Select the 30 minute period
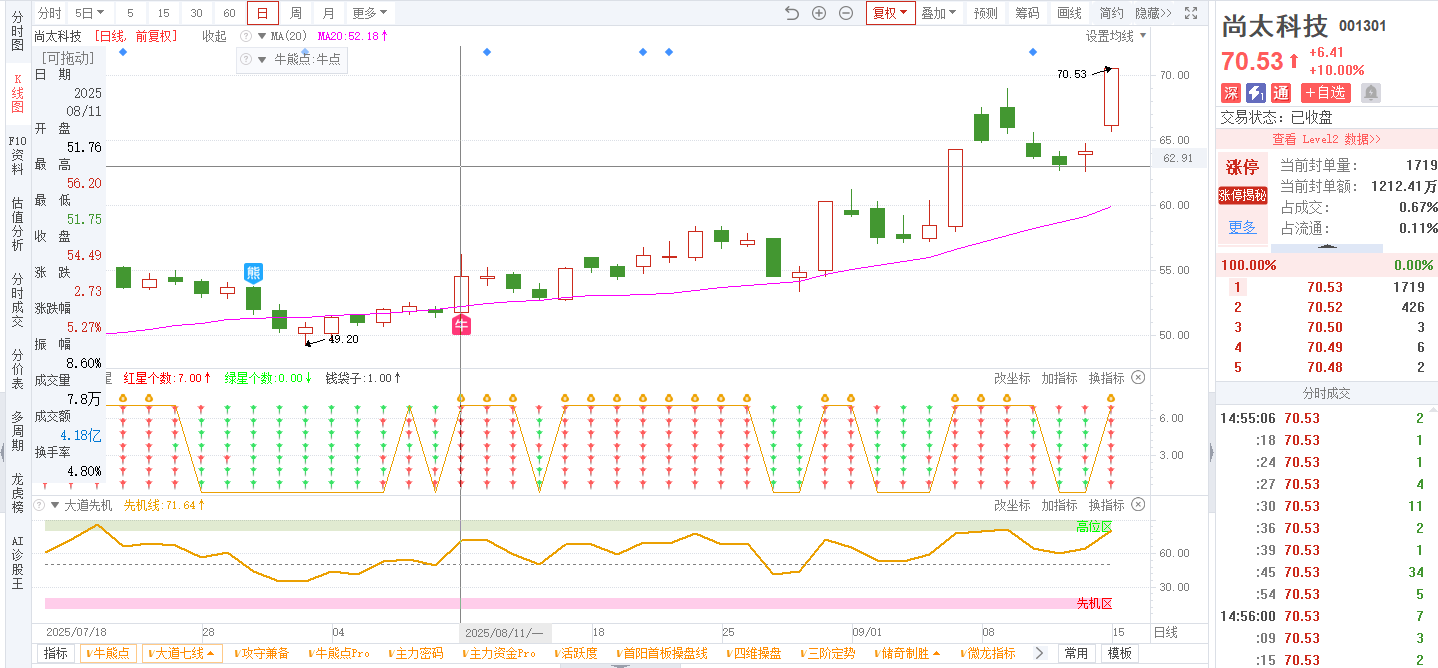 click(x=196, y=13)
